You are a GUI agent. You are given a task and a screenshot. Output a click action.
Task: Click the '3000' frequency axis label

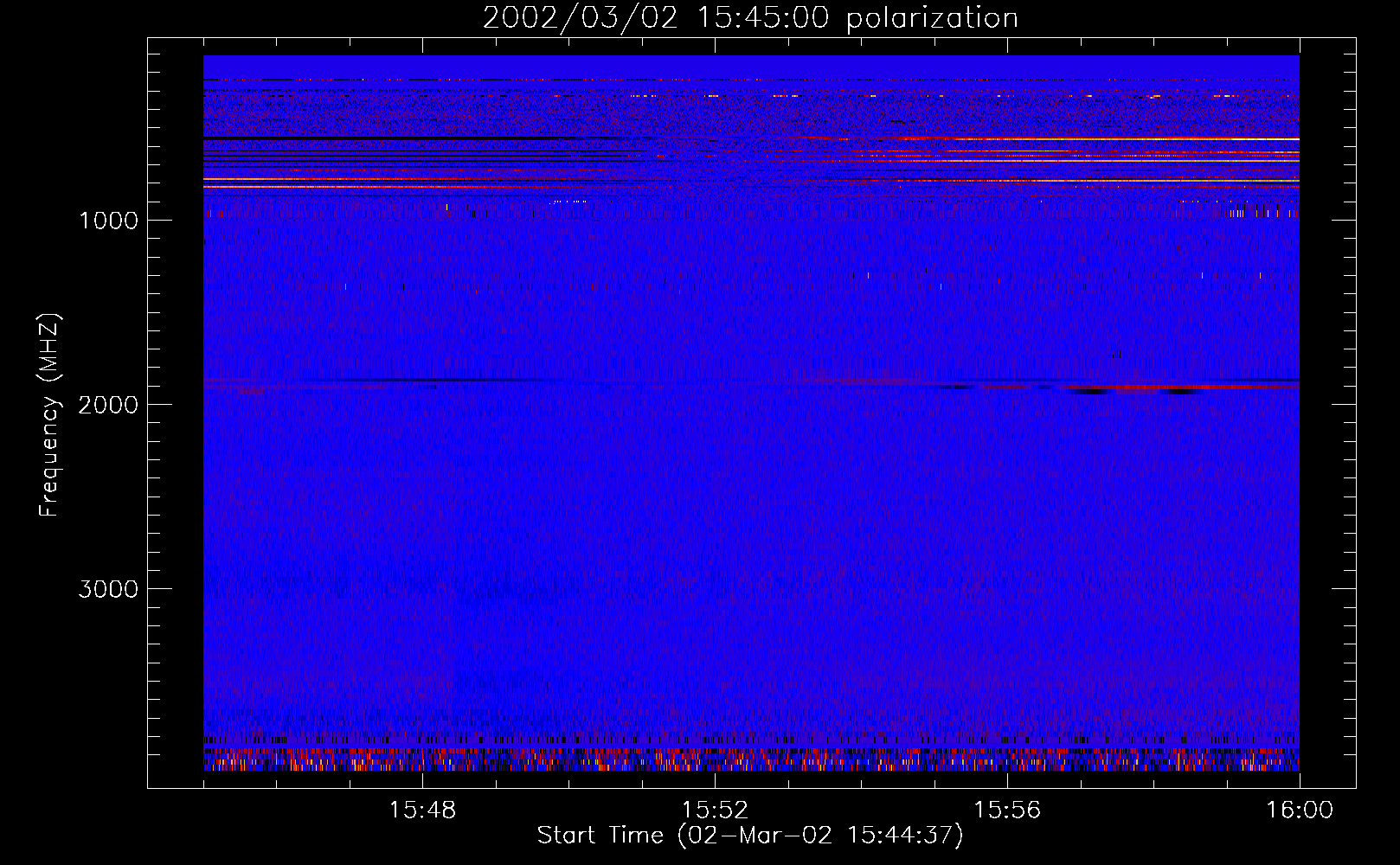click(x=108, y=589)
